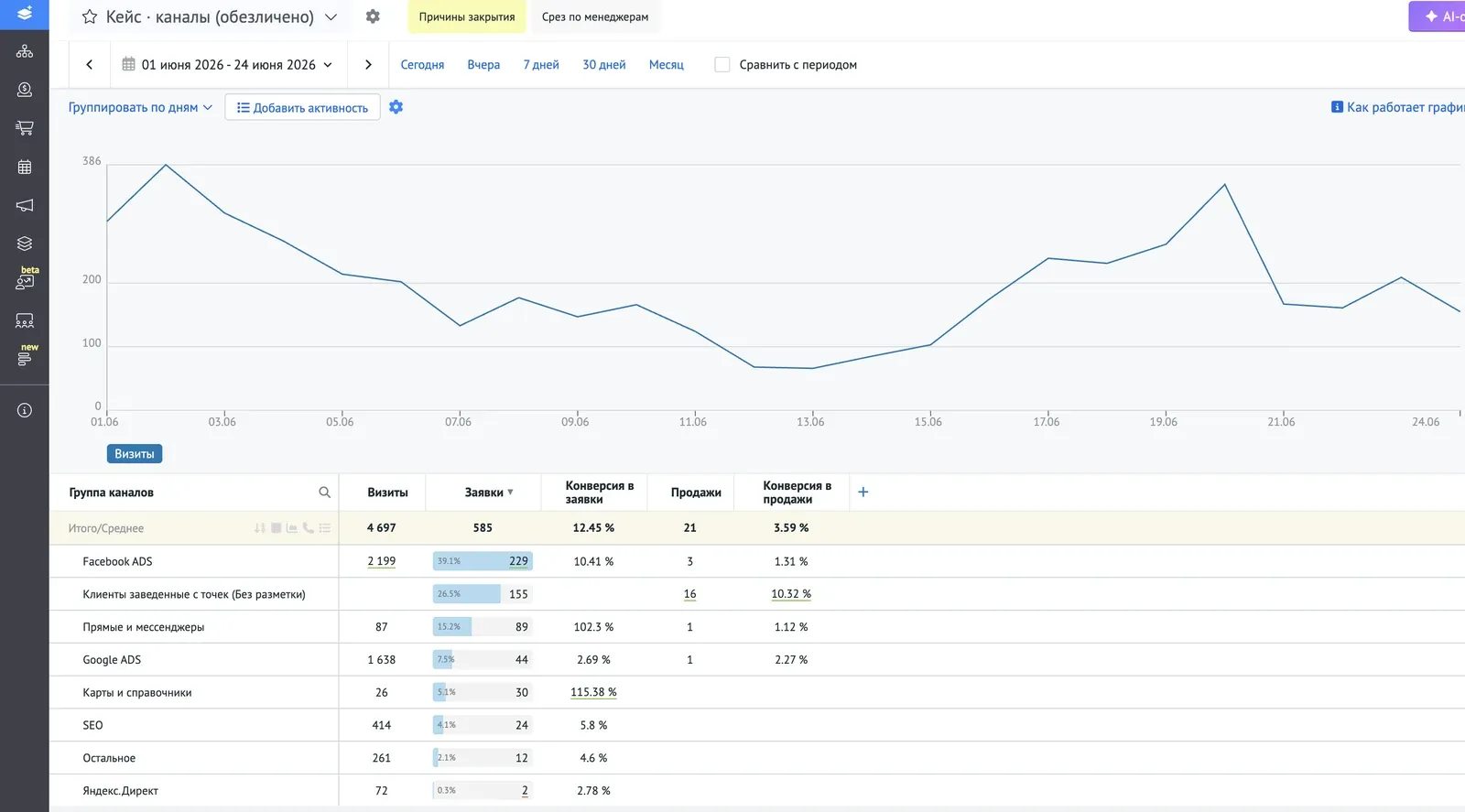Screen dimensions: 1465x812
Task: Toggle the Сравнить с периодом checkbox
Action: 722,65
